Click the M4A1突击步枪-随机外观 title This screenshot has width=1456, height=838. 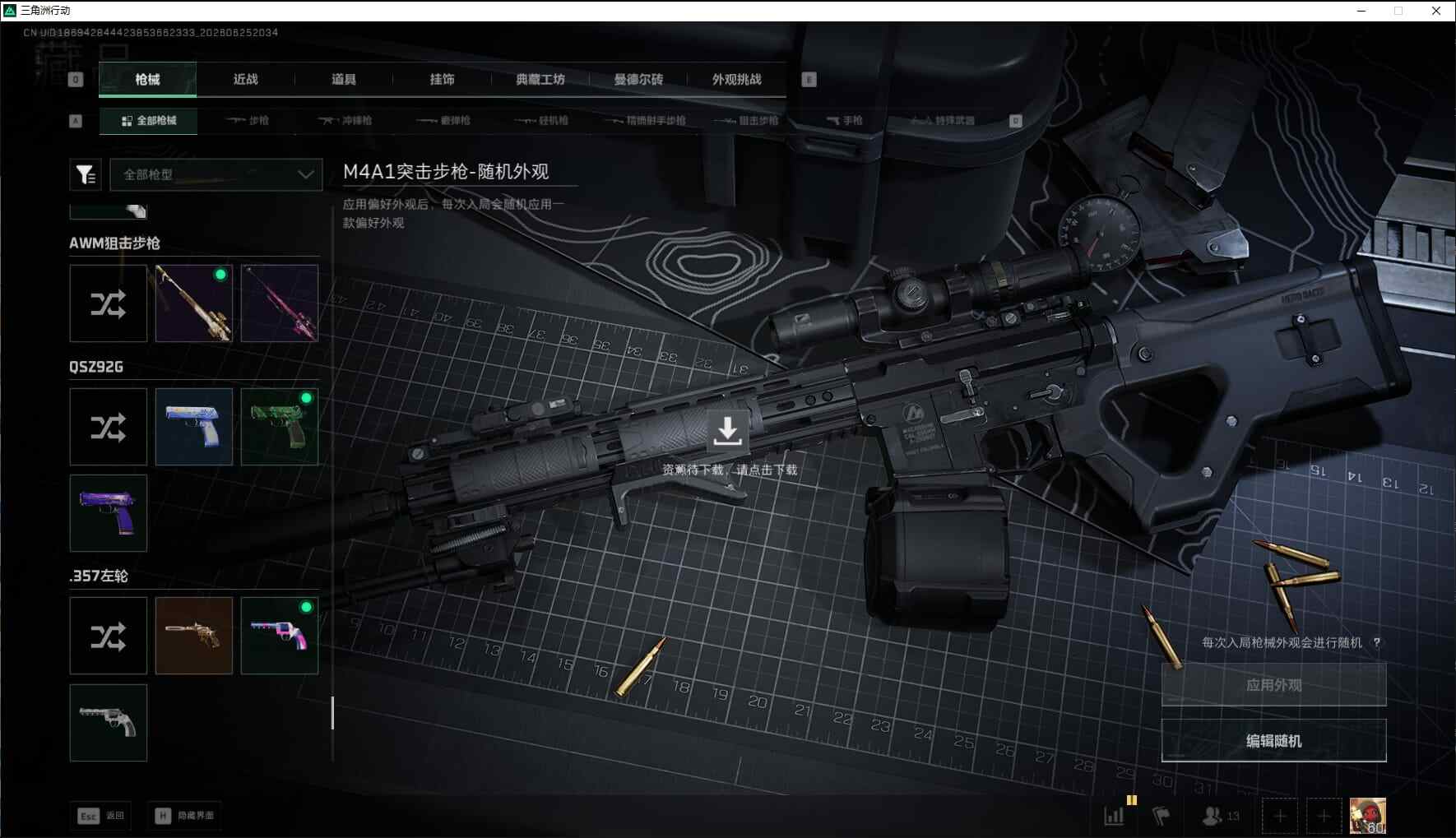[446, 171]
